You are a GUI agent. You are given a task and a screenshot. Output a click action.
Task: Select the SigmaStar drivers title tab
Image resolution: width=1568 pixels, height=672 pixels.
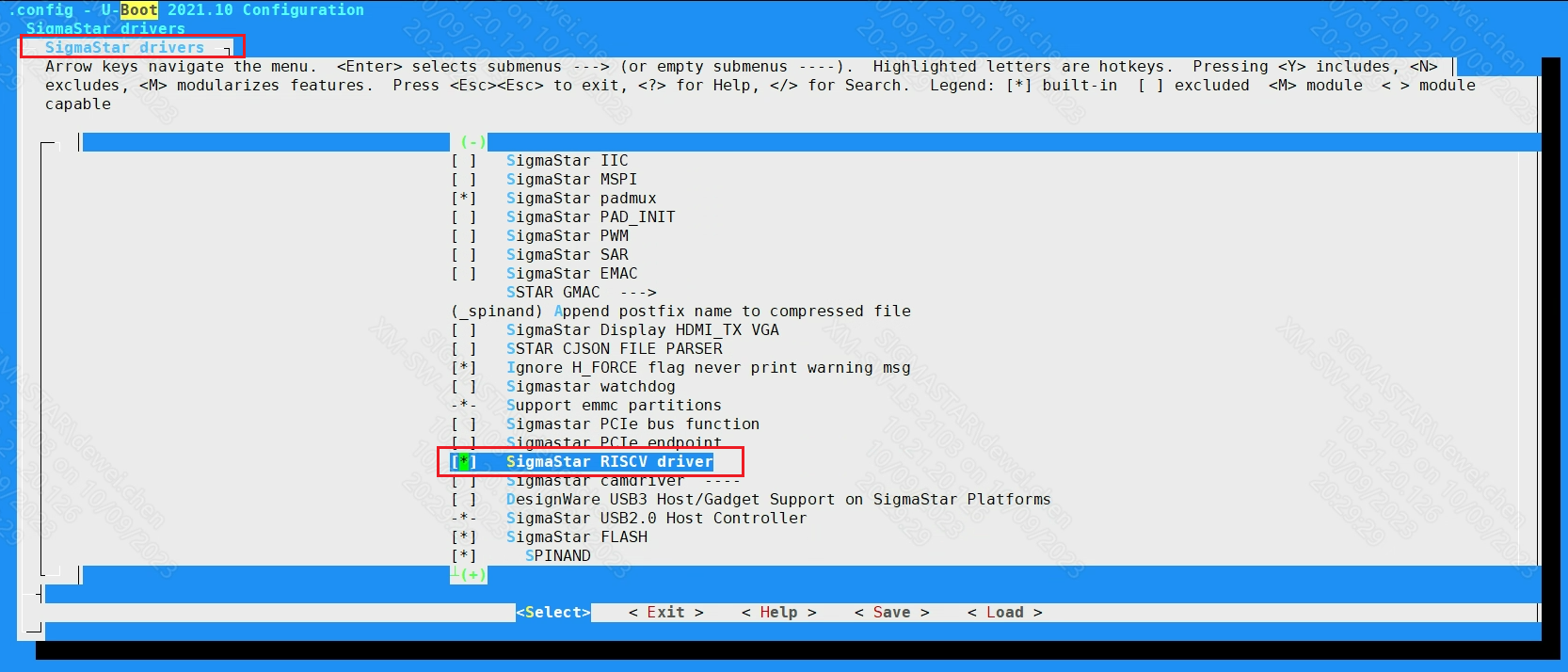[x=125, y=47]
